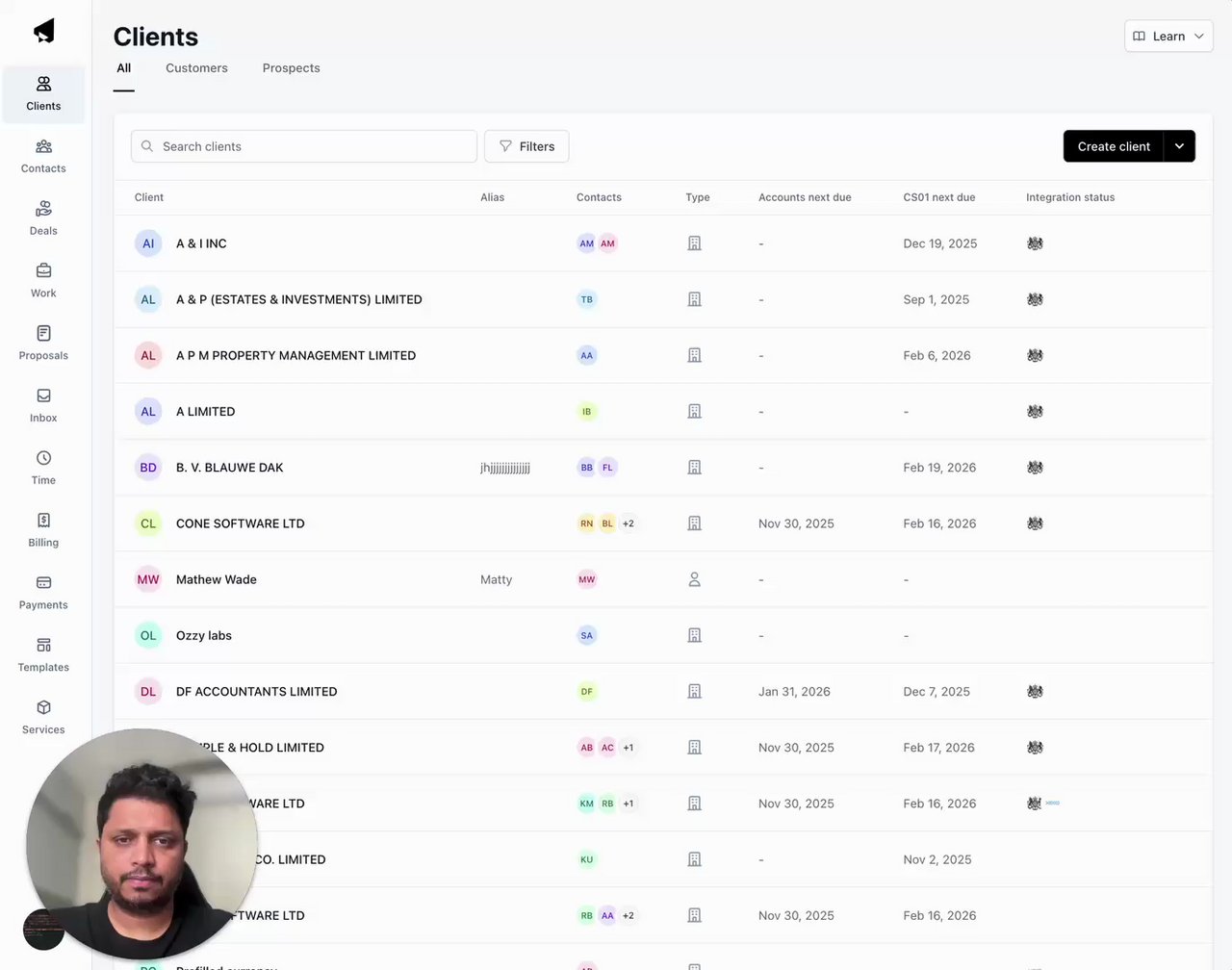Click the Feb 17, 2026 CS01 date
Image resolution: width=1232 pixels, height=970 pixels.
(x=939, y=748)
